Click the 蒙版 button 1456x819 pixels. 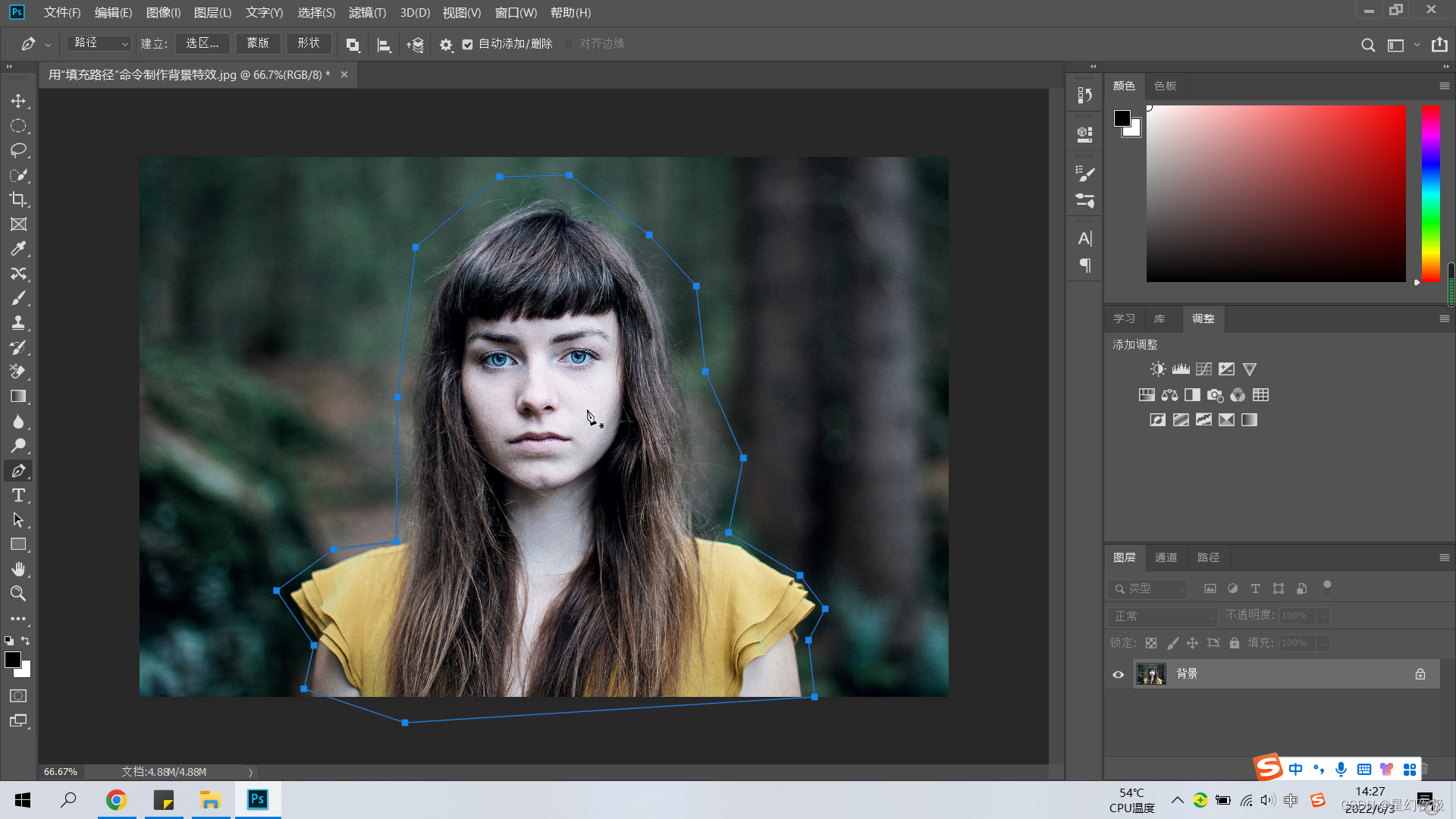tap(258, 43)
